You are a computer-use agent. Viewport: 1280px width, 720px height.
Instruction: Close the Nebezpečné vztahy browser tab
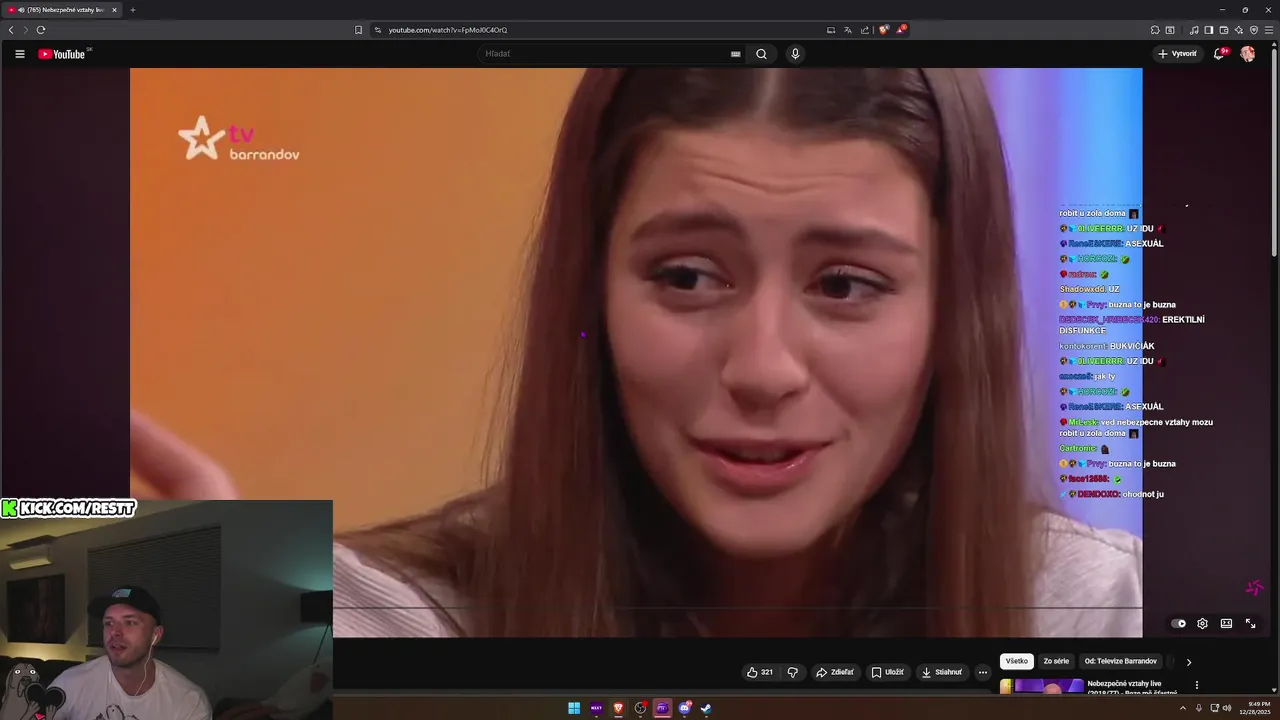(114, 10)
